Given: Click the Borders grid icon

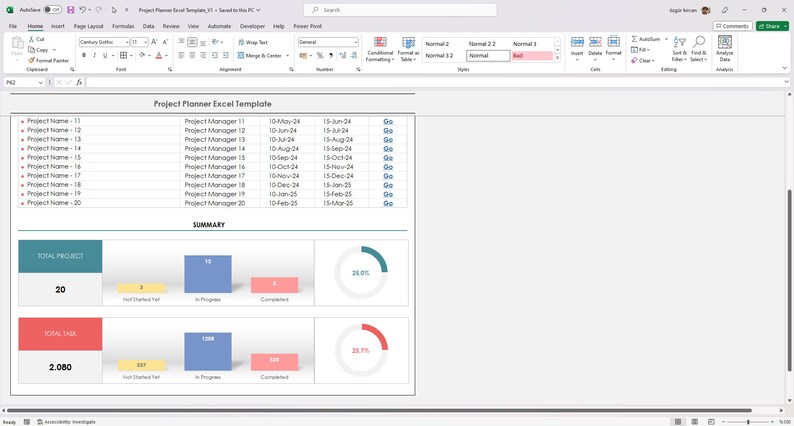Looking at the screenshot, I should coord(123,55).
